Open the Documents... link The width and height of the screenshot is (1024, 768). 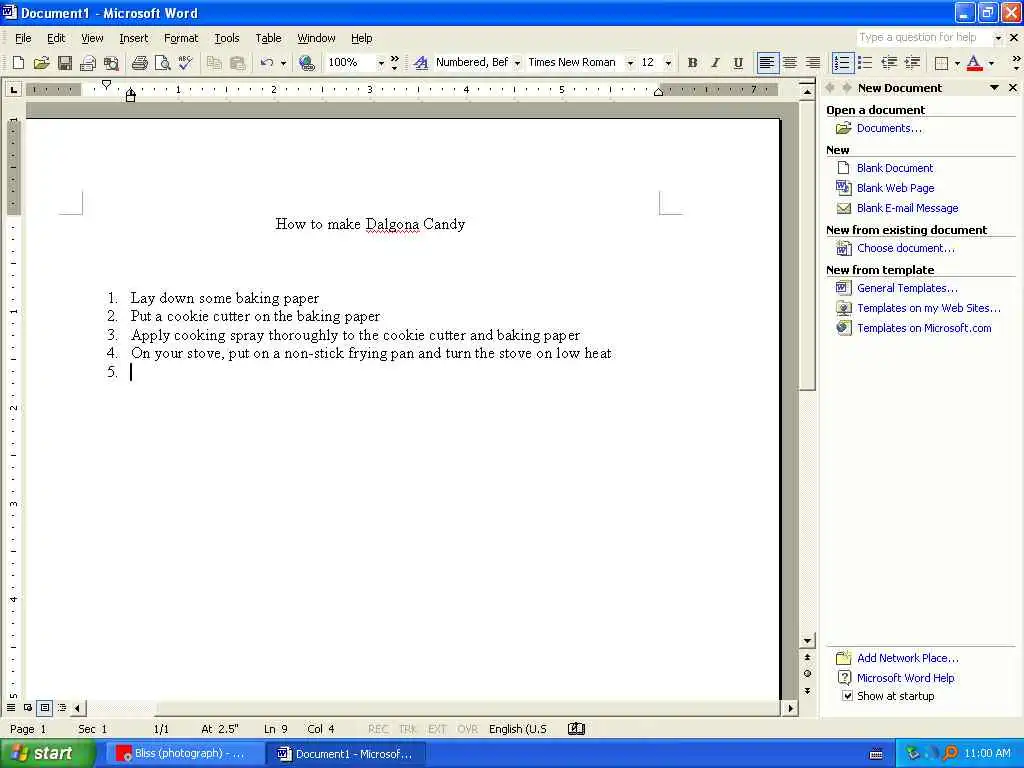(889, 128)
